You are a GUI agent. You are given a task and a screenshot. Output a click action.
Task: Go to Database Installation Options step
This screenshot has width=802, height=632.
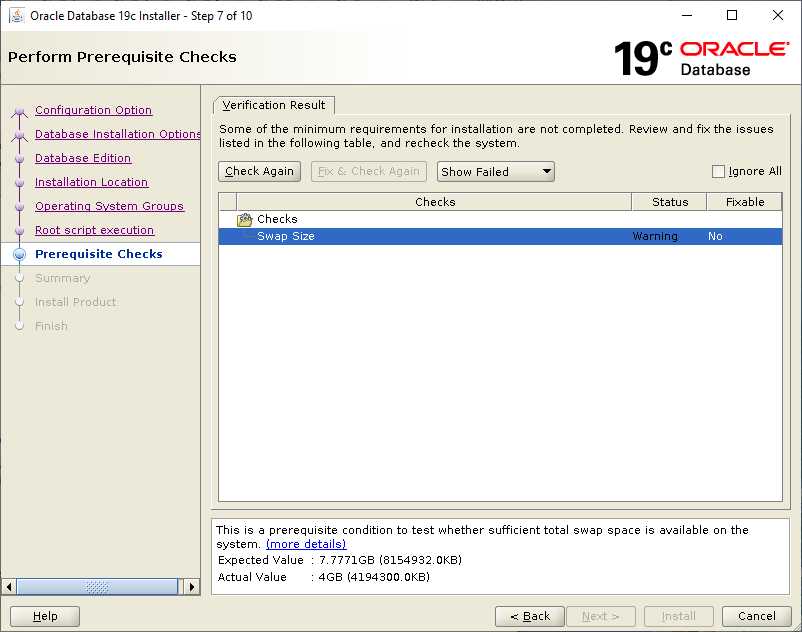coord(118,134)
